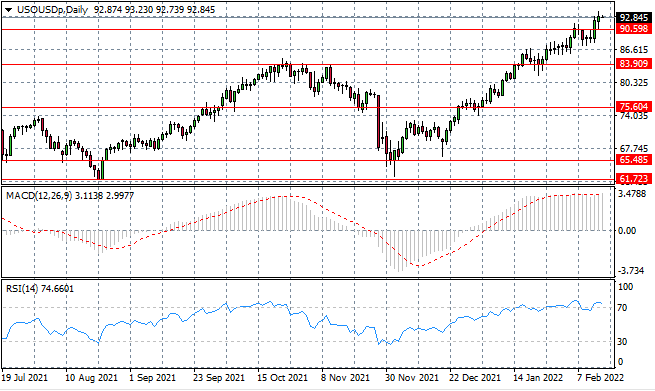
Task: Click the 22 Dec 2021 date label
Action: click(475, 378)
